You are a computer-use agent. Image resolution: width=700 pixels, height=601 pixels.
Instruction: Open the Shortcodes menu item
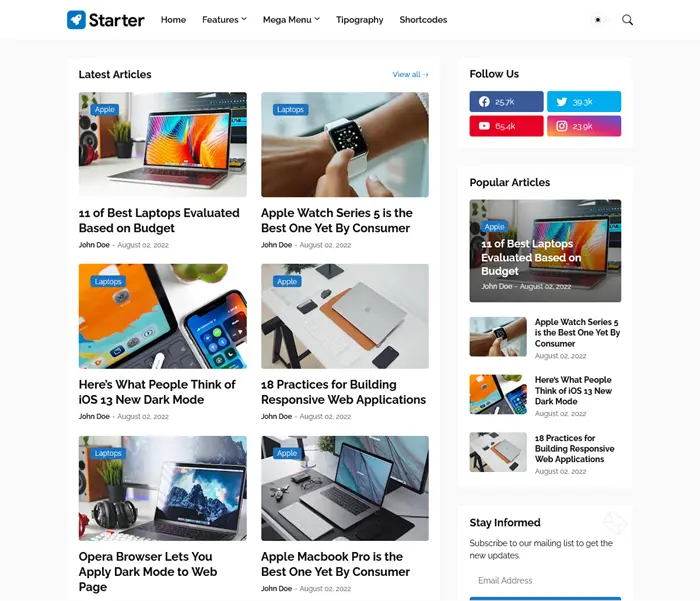[x=423, y=20]
